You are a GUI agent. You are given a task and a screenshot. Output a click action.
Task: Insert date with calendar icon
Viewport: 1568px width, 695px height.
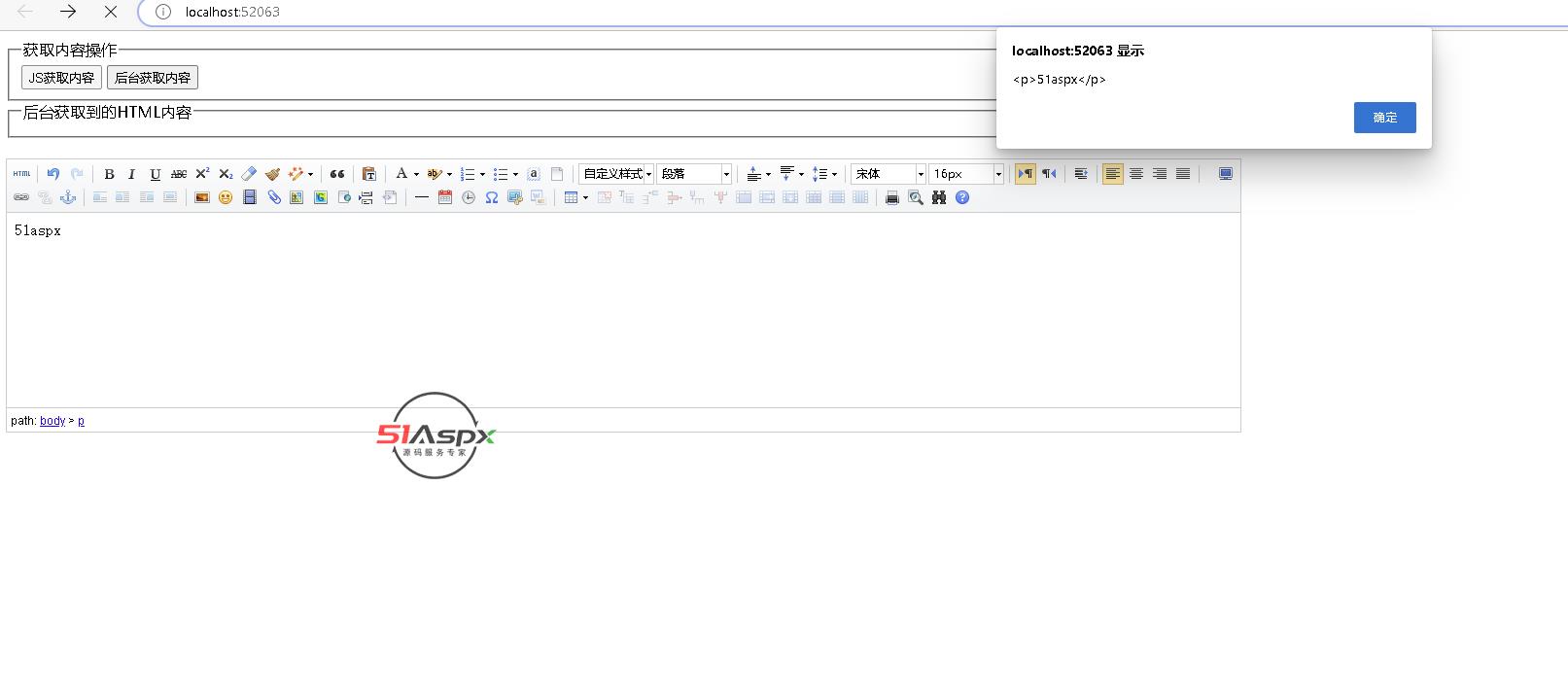tap(445, 197)
